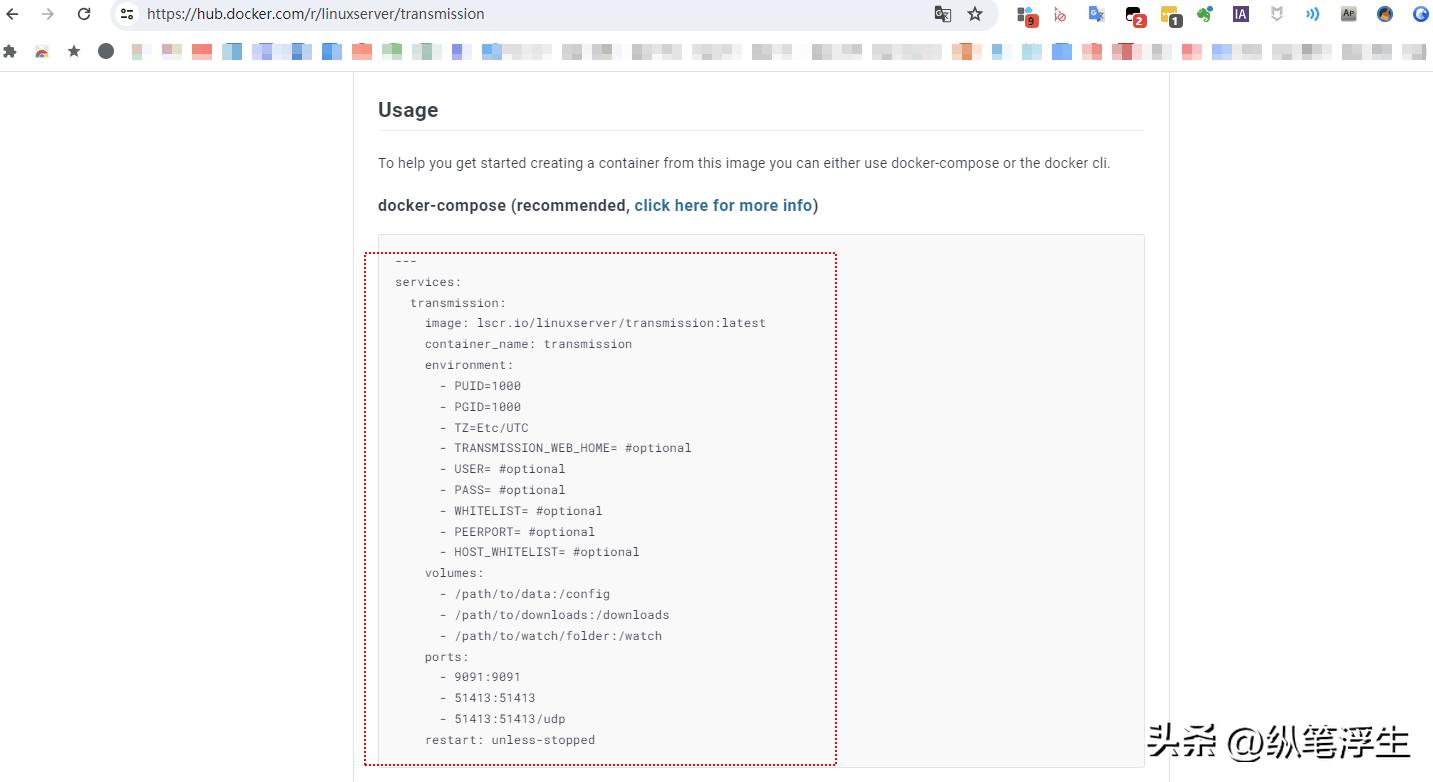Go back to the previous page

pos(13,14)
